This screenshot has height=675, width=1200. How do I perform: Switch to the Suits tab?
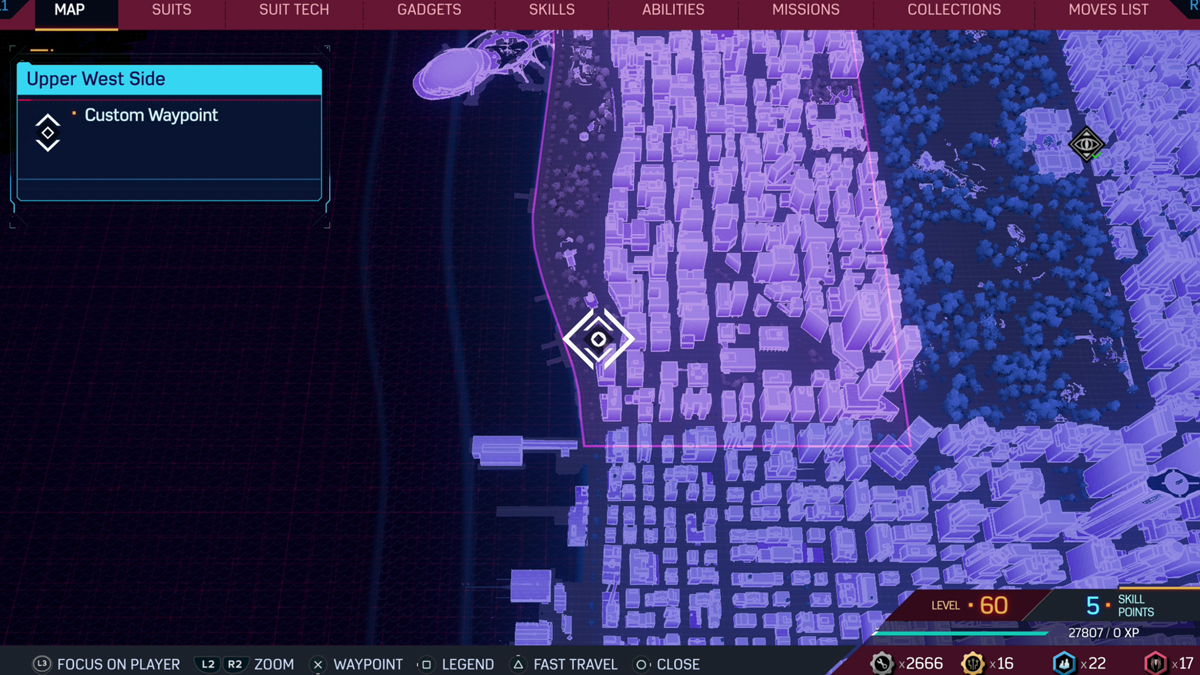point(171,10)
